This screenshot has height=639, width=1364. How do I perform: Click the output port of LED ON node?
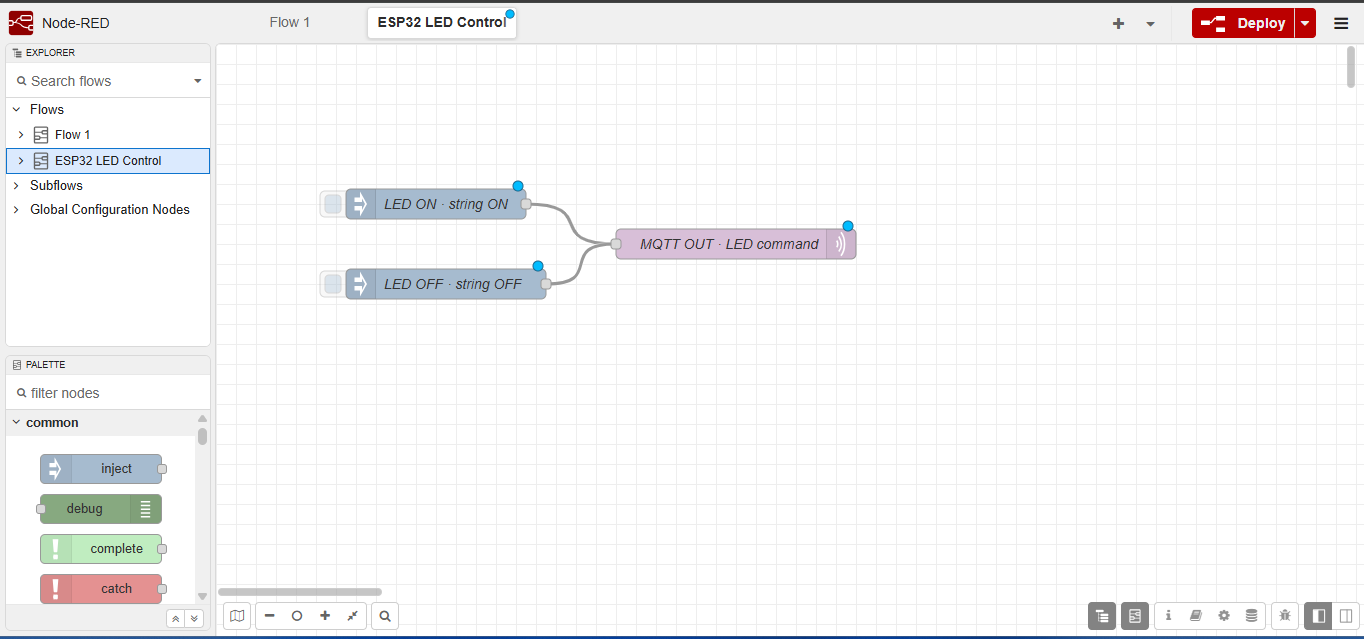point(526,204)
